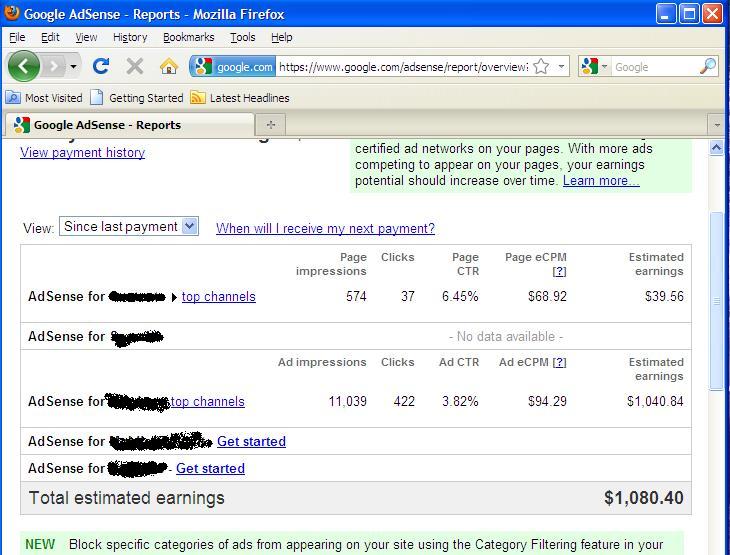Image resolution: width=730 pixels, height=555 pixels.
Task: Open the Bookmarks menu
Action: tap(188, 37)
